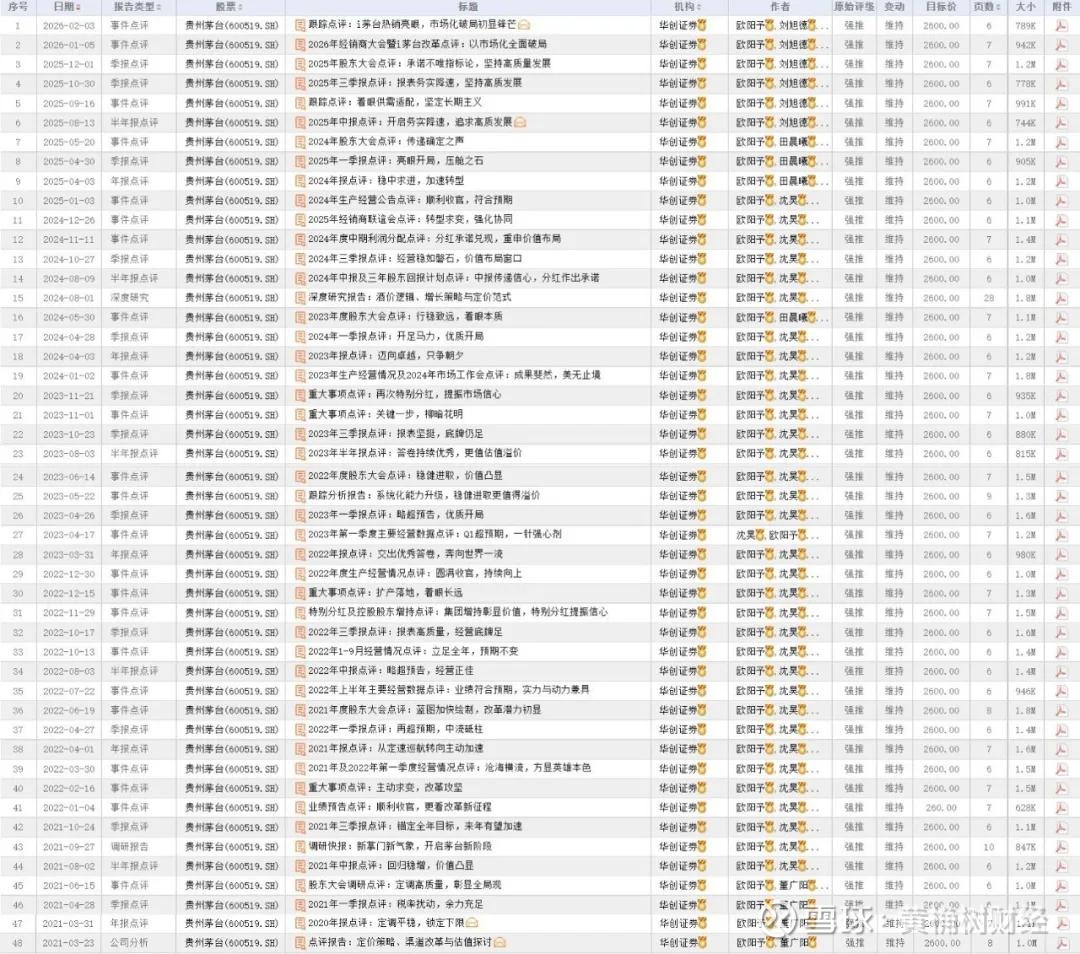Open PDF attachment for 跟踪点评：i茅台热销亮眼 report
The width and height of the screenshot is (1080, 954).
coord(1061,25)
